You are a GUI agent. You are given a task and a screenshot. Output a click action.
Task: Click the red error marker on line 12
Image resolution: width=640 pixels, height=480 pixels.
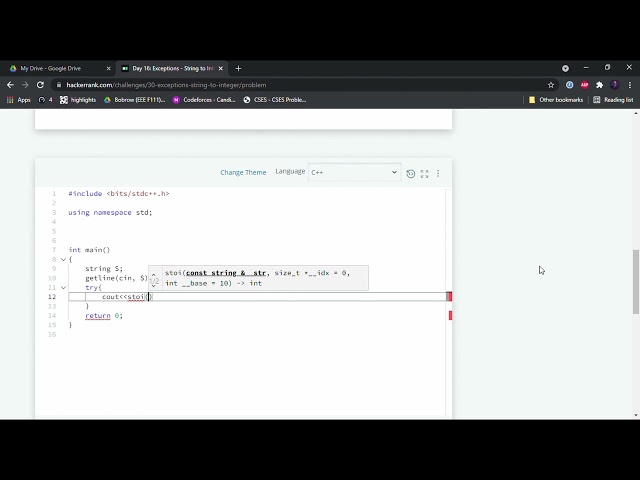[x=449, y=297]
